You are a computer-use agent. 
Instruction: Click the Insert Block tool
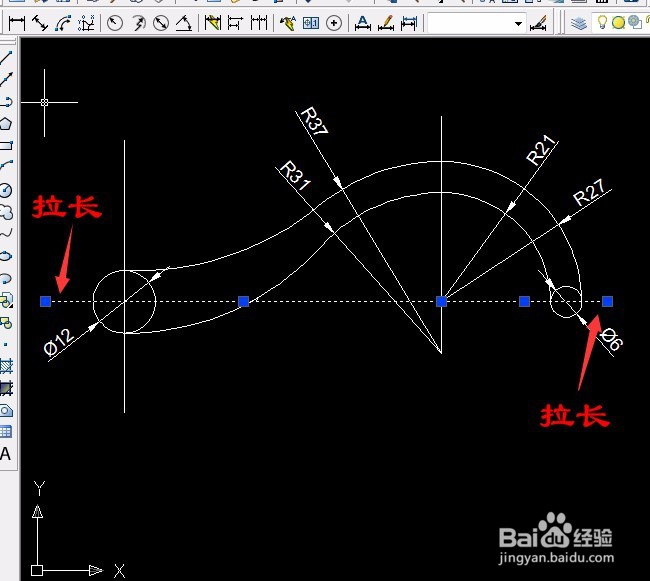pyautogui.click(x=6, y=300)
